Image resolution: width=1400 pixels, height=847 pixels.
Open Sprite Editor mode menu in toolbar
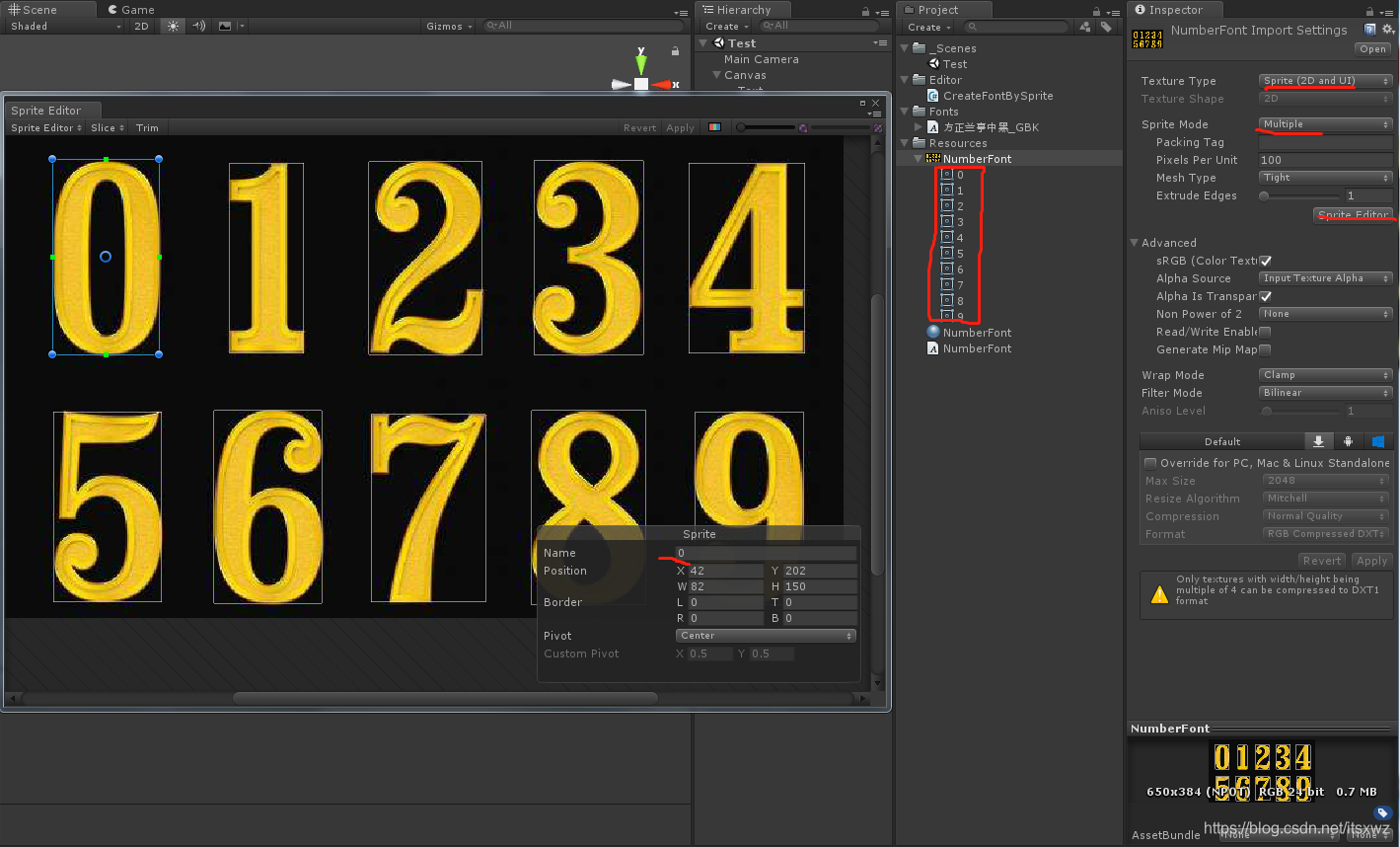tap(45, 127)
